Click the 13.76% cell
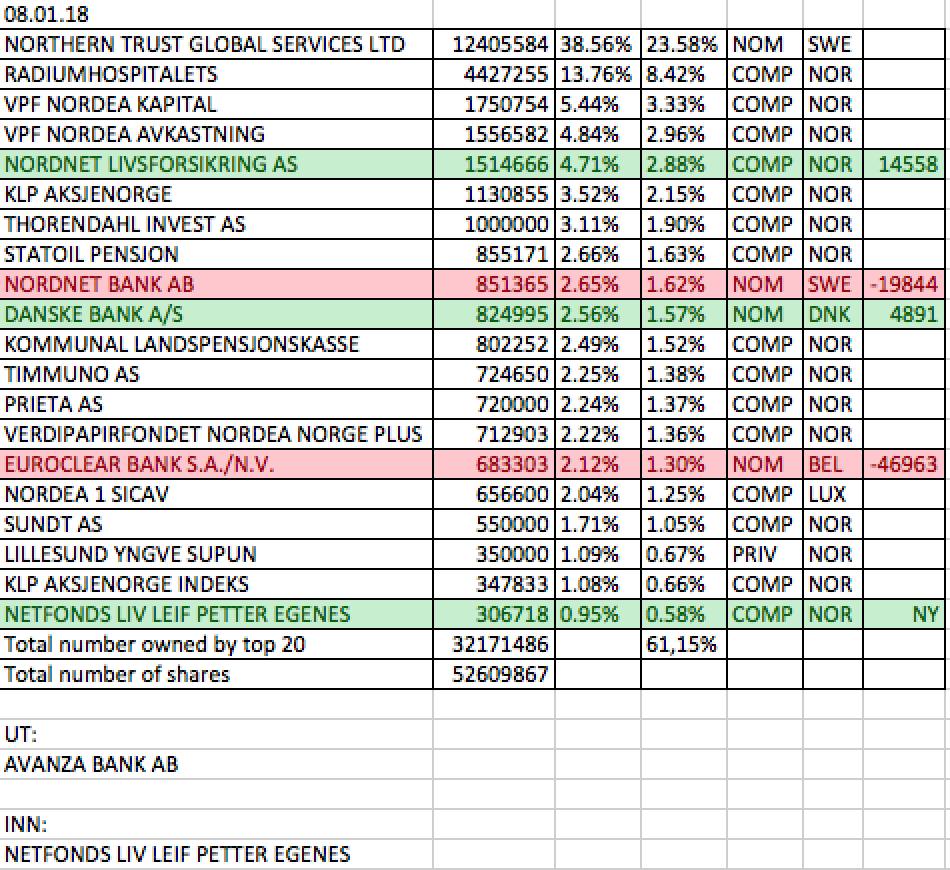Screen dimensions: 950x870 click(598, 74)
